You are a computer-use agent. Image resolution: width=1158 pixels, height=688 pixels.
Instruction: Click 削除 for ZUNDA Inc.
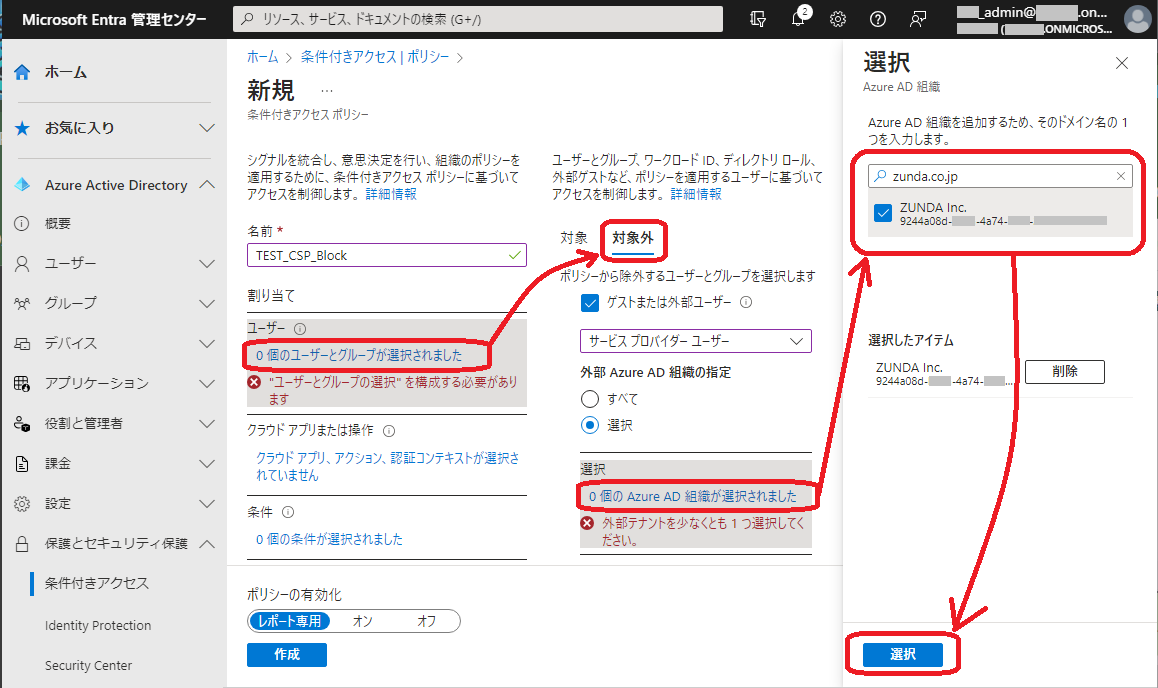click(1064, 371)
